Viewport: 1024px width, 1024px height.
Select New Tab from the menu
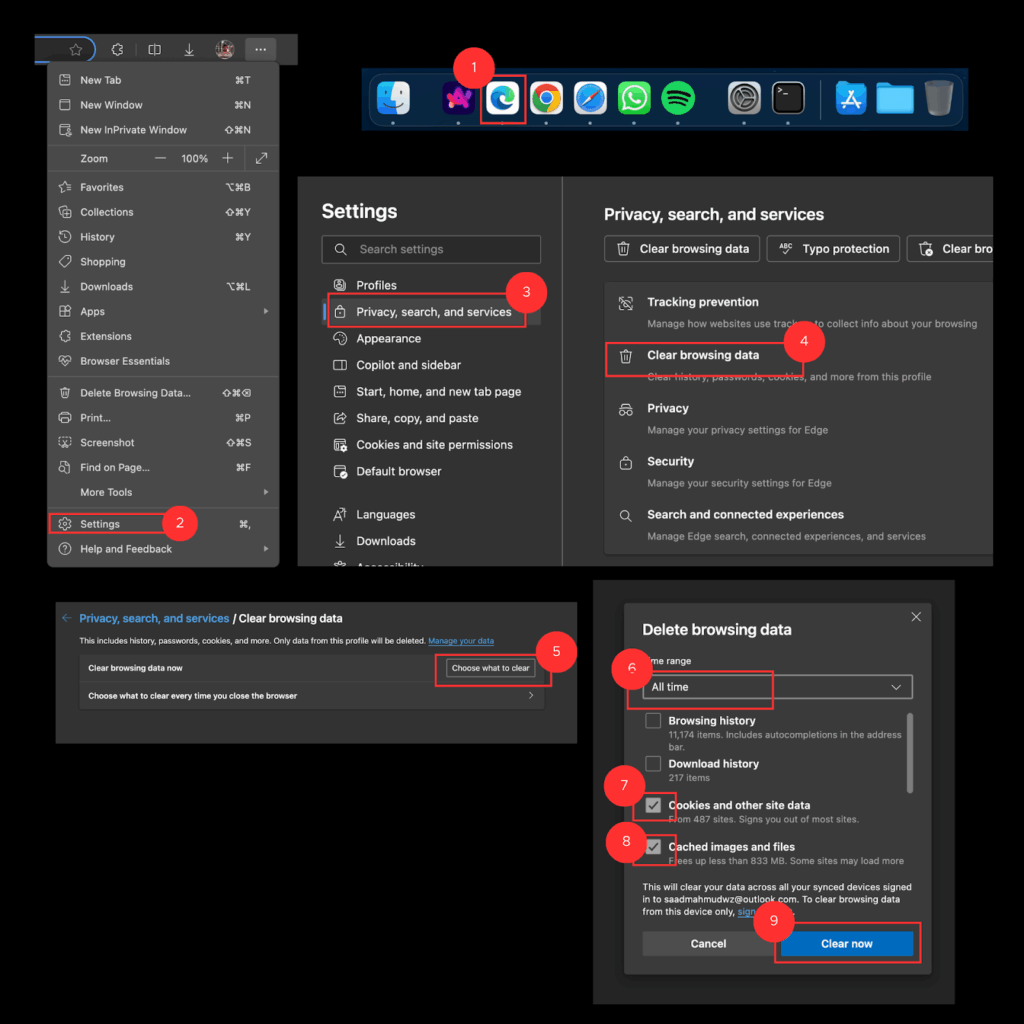(163, 80)
